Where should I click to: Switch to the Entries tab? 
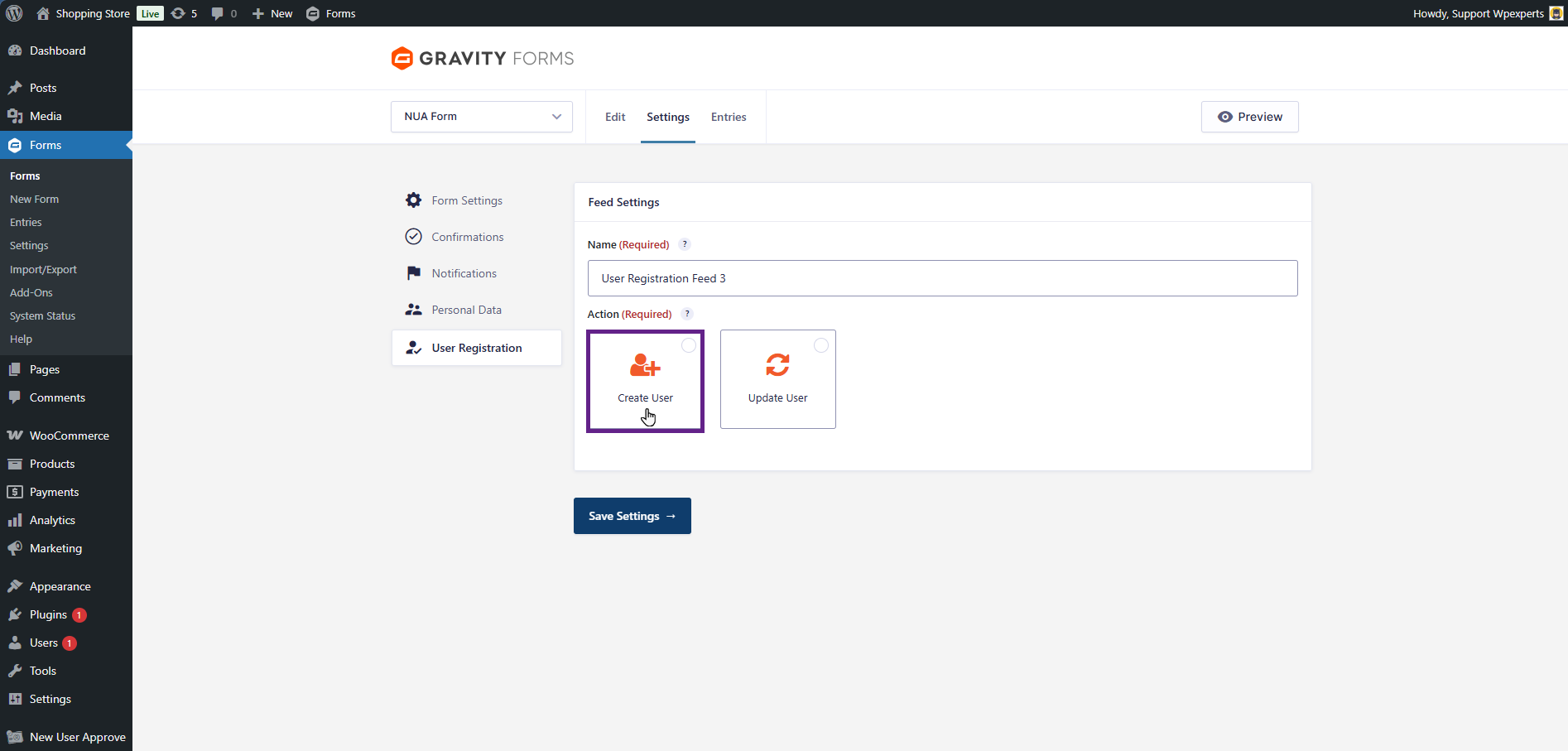tap(729, 117)
